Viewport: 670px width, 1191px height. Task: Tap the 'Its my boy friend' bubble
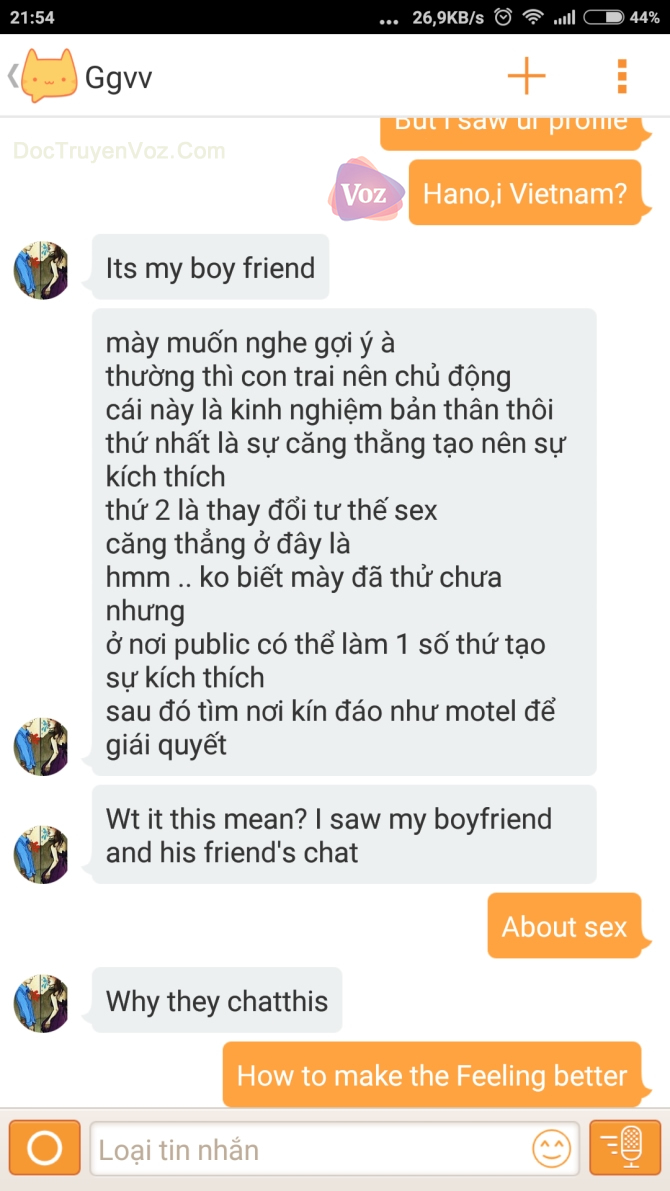(x=210, y=267)
